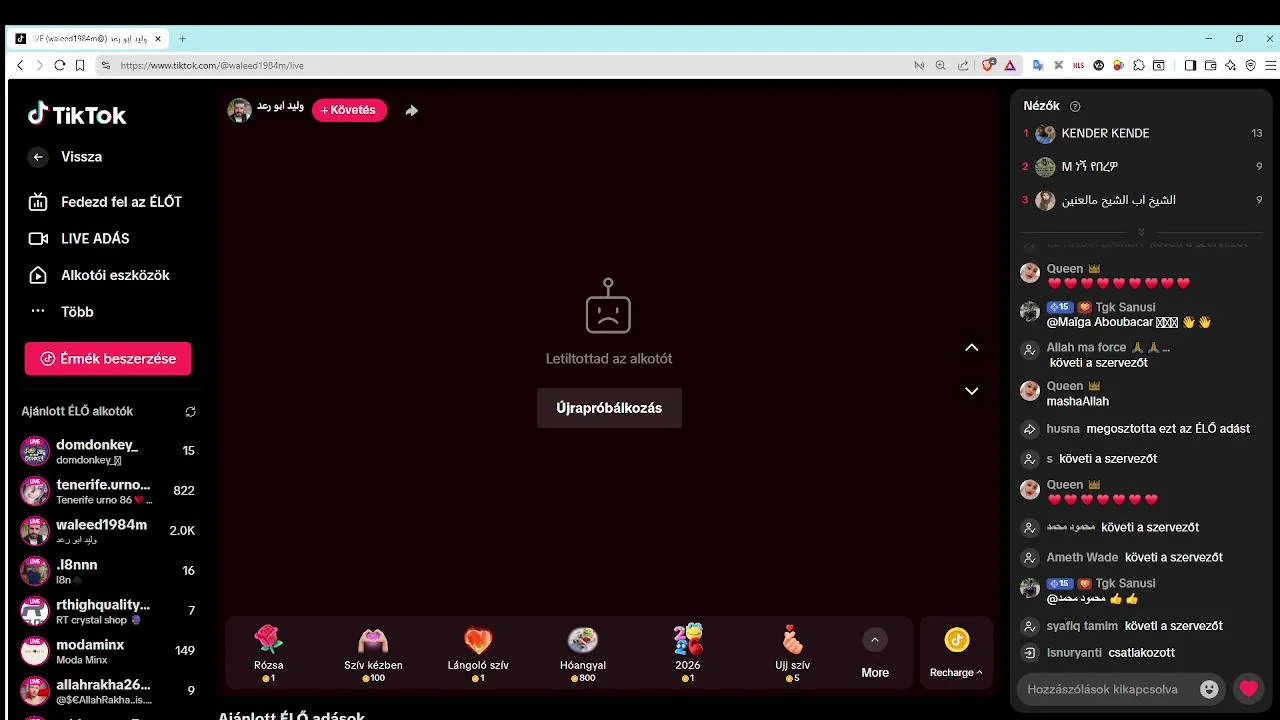Click the Érmék beszerzése button
The image size is (1280, 720).
coord(108,359)
